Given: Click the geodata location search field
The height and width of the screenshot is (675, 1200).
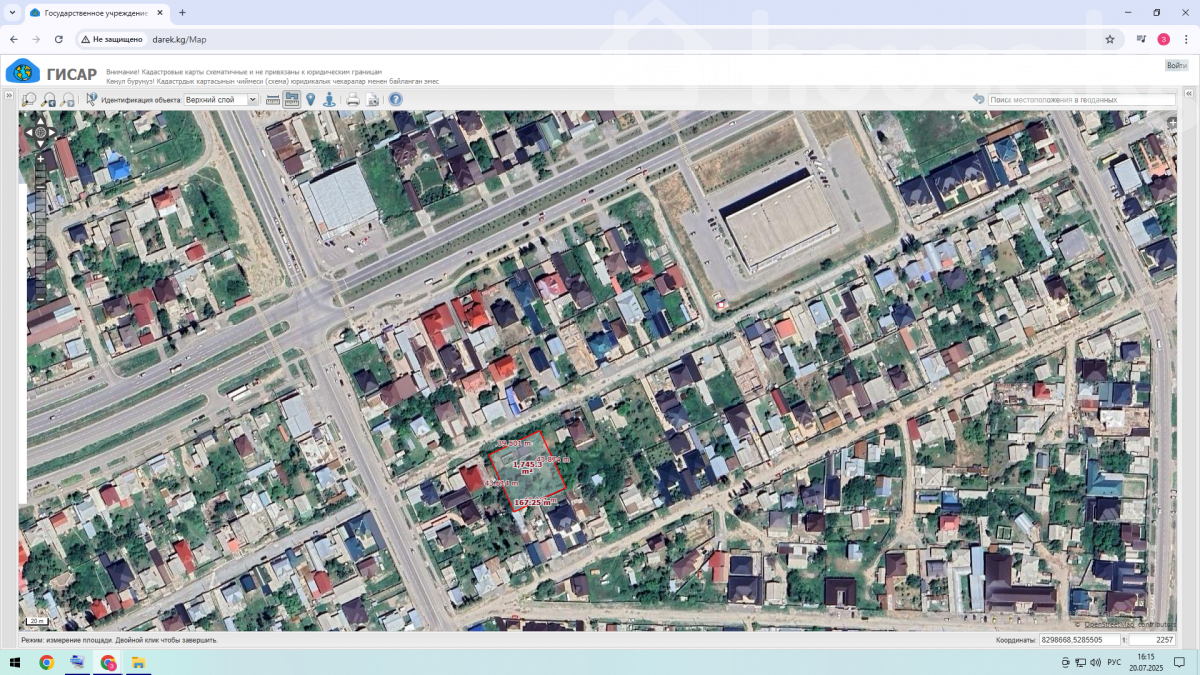Looking at the screenshot, I should [x=1081, y=100].
